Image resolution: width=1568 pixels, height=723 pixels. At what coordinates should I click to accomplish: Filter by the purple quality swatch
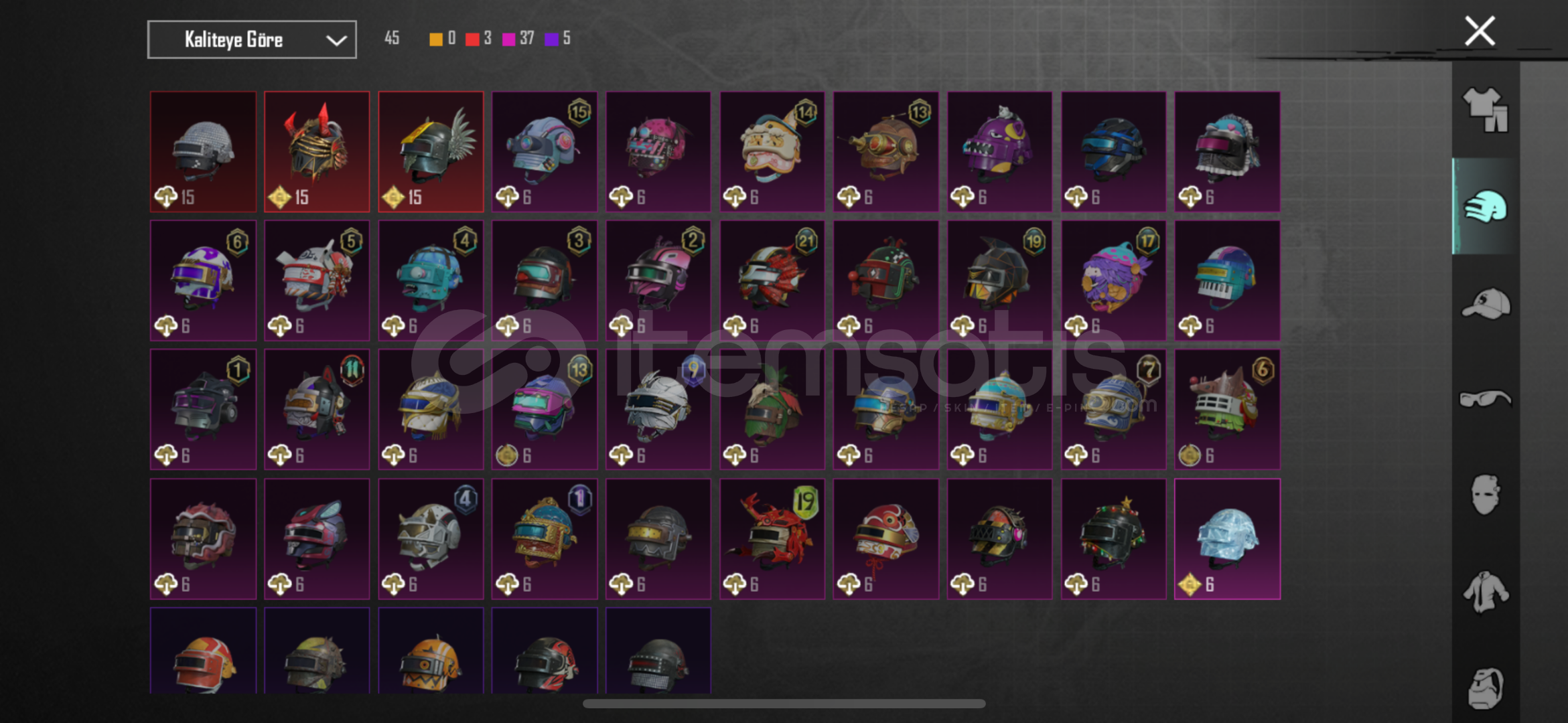[552, 39]
